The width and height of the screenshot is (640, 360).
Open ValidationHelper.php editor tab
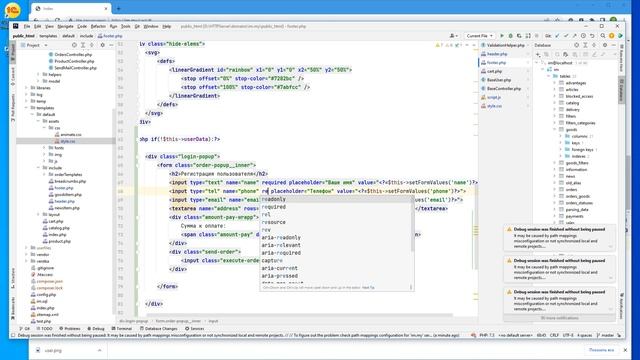pos(505,45)
